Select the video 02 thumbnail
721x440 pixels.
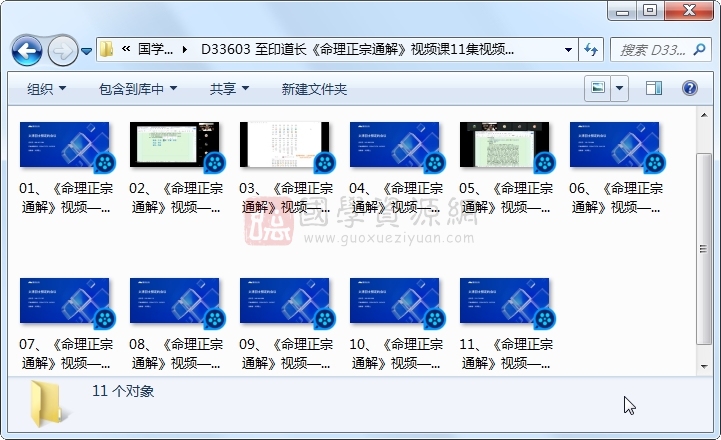coord(174,145)
